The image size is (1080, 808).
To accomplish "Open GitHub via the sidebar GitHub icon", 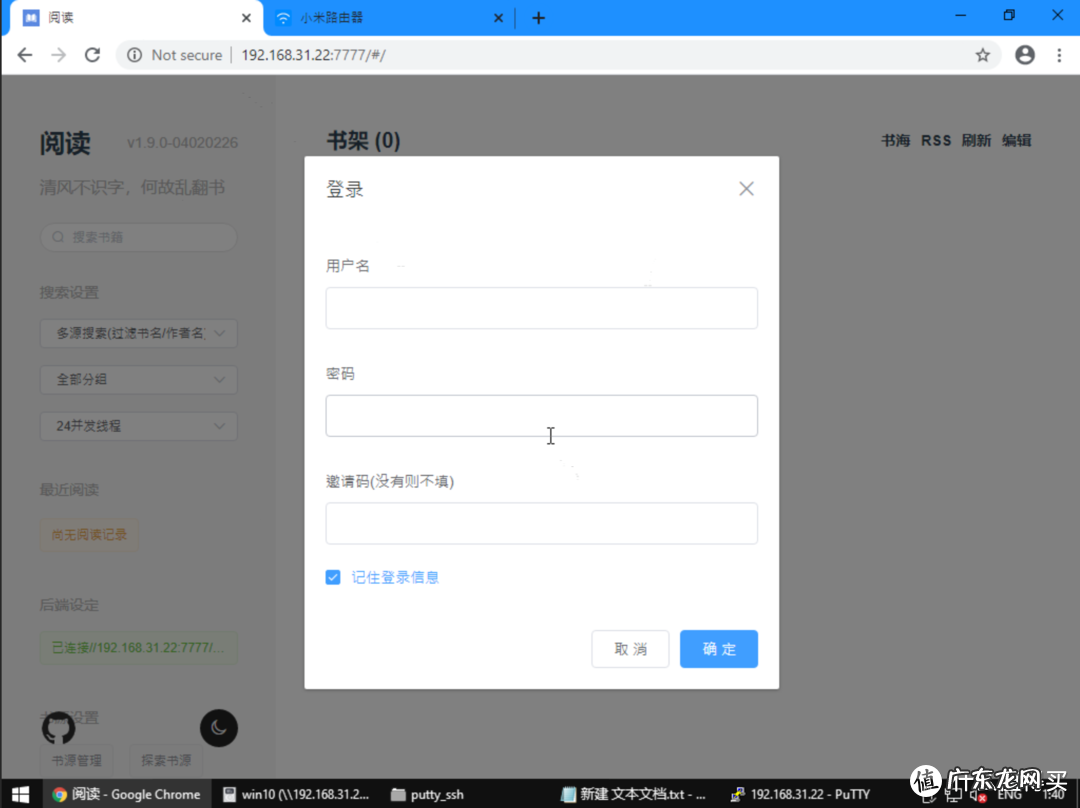I will click(58, 728).
